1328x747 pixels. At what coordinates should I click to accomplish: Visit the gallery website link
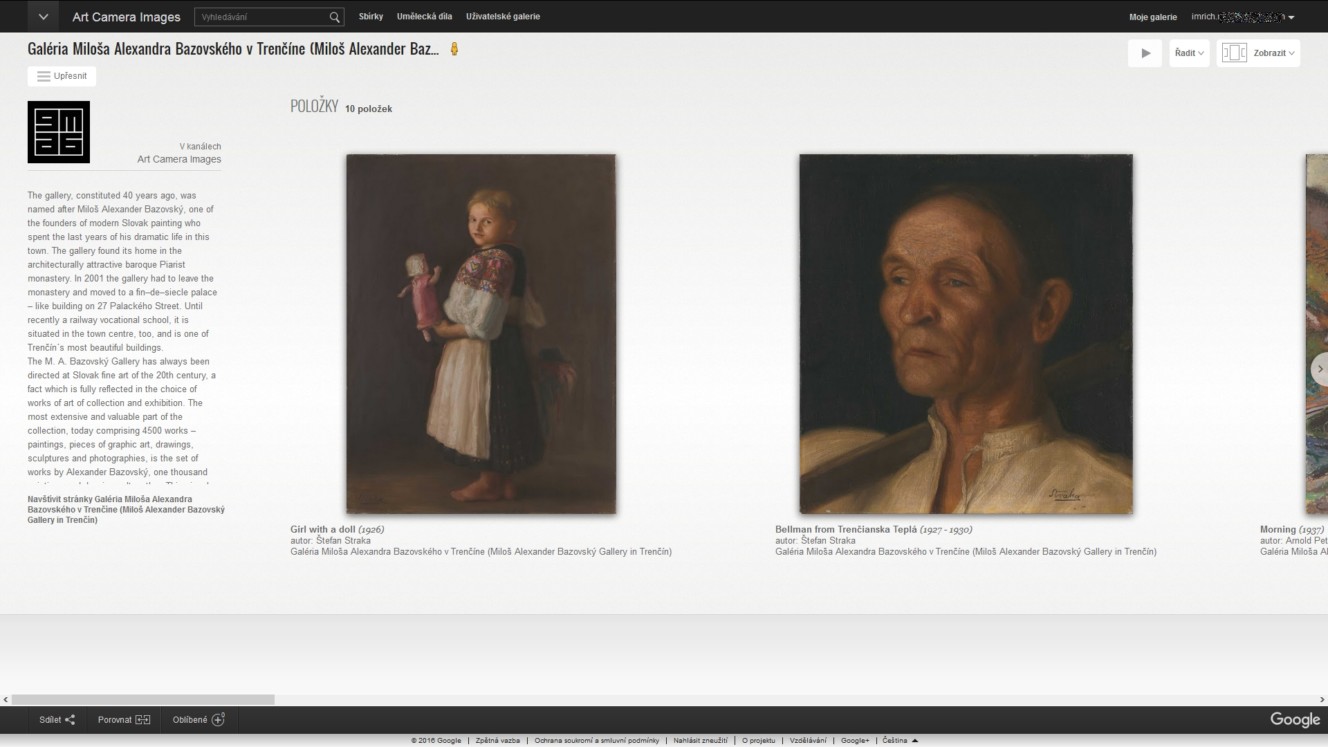[x=126, y=509]
